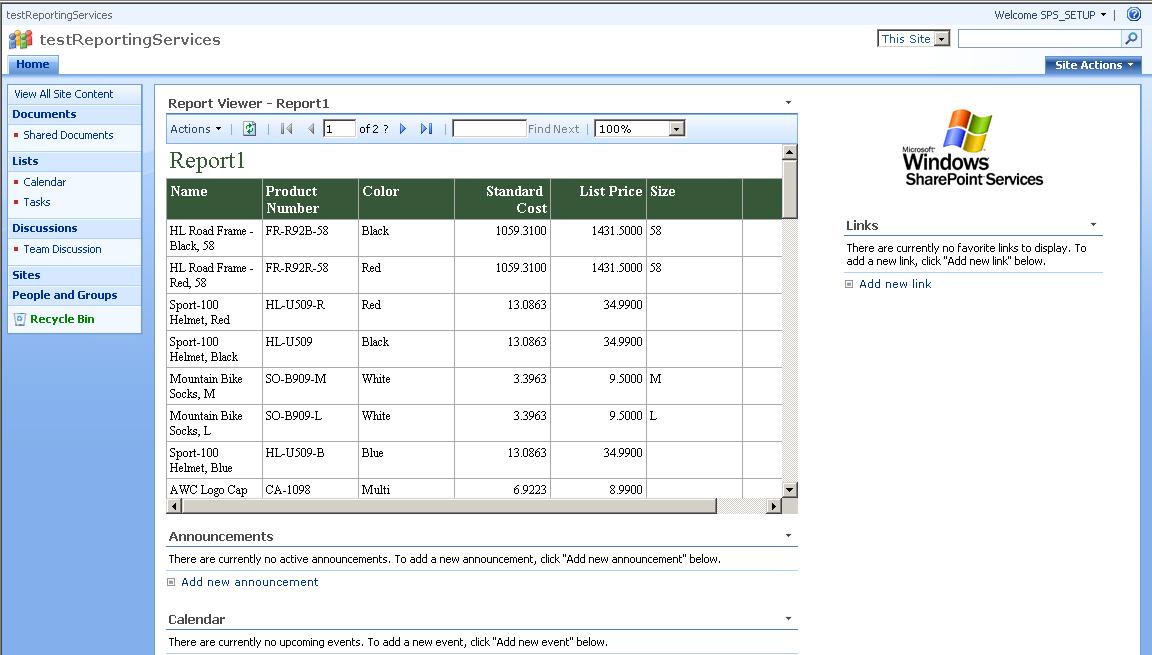
Task: Click the site search text box
Action: [x=1040, y=38]
